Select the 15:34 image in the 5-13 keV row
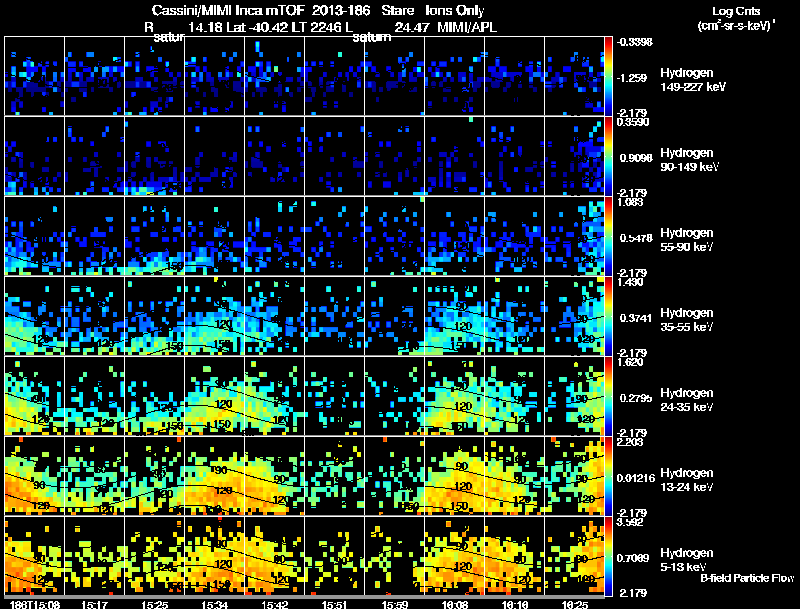This screenshot has height=609, width=800. pyautogui.click(x=214, y=556)
